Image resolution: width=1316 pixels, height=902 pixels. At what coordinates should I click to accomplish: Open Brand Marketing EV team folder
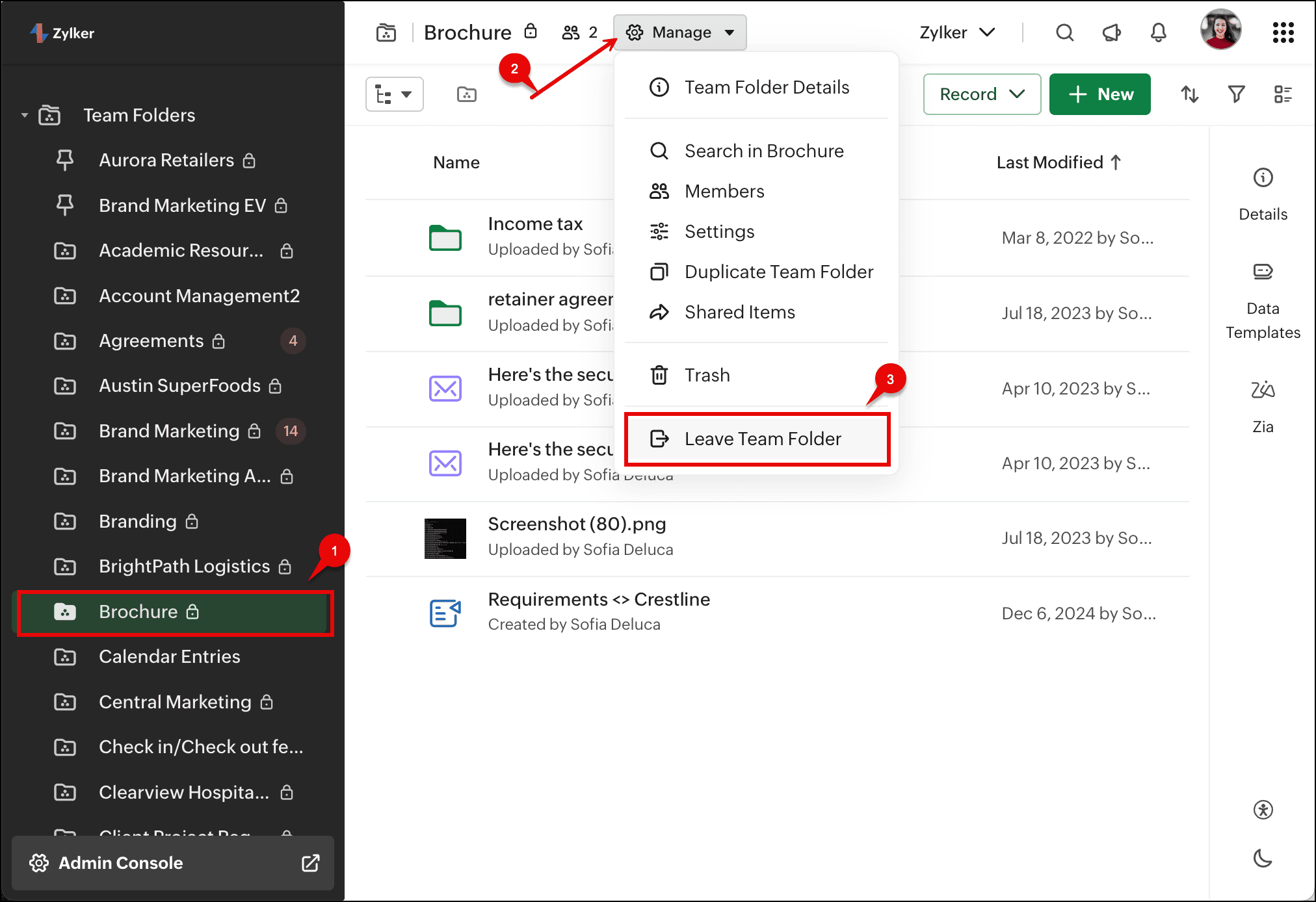coord(182,206)
